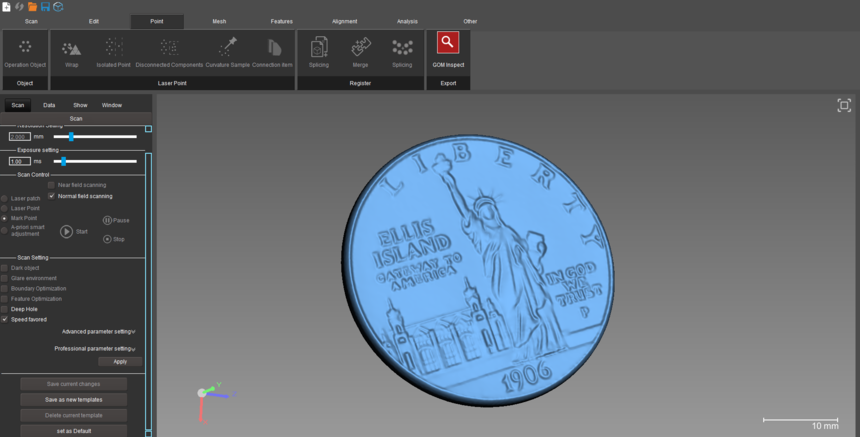
Task: Click the blue 3D cube icon
Action: (x=58, y=7)
